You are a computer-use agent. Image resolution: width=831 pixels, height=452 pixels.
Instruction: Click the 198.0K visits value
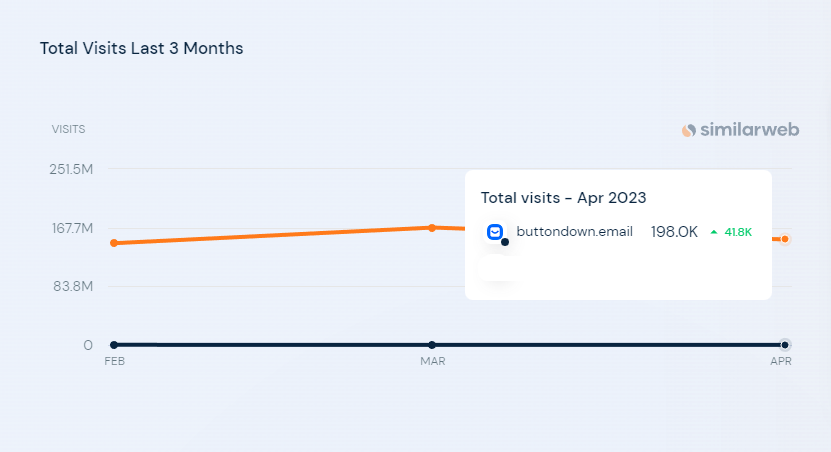pyautogui.click(x=674, y=232)
